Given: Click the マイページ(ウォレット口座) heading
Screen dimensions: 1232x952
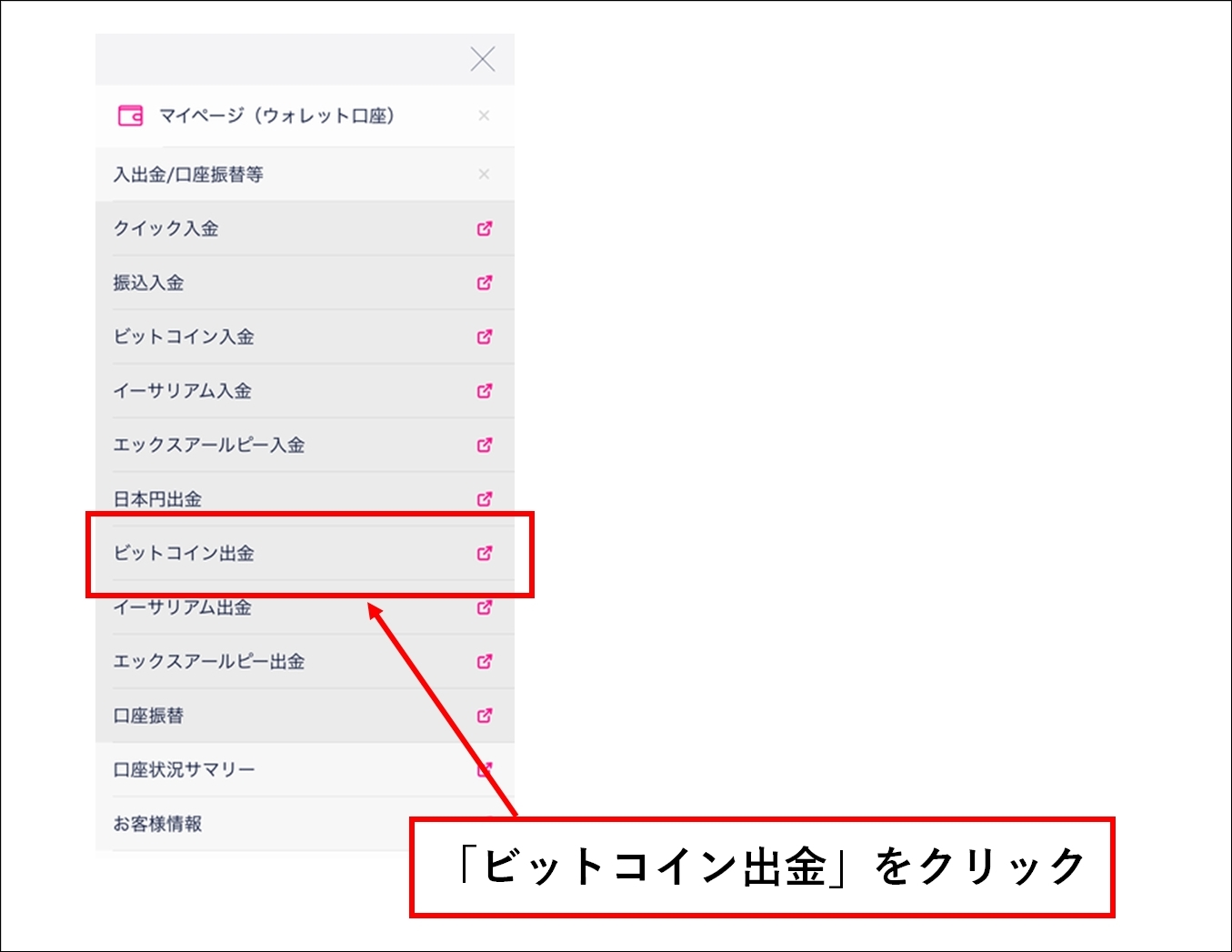Looking at the screenshot, I should pos(276,115).
